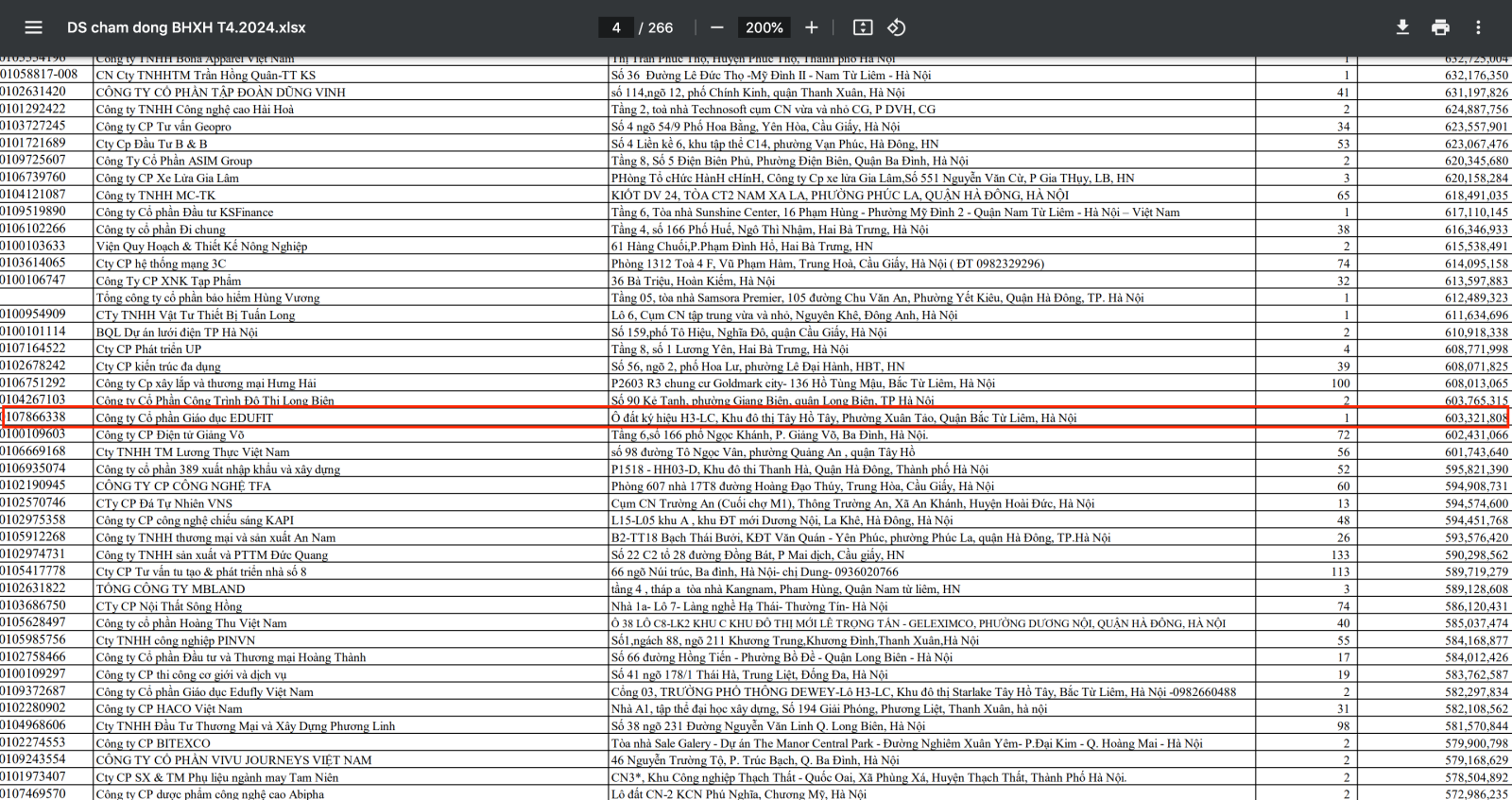Click the zoom in plus icon
Viewport: 1512px width, 800px height.
click(811, 27)
